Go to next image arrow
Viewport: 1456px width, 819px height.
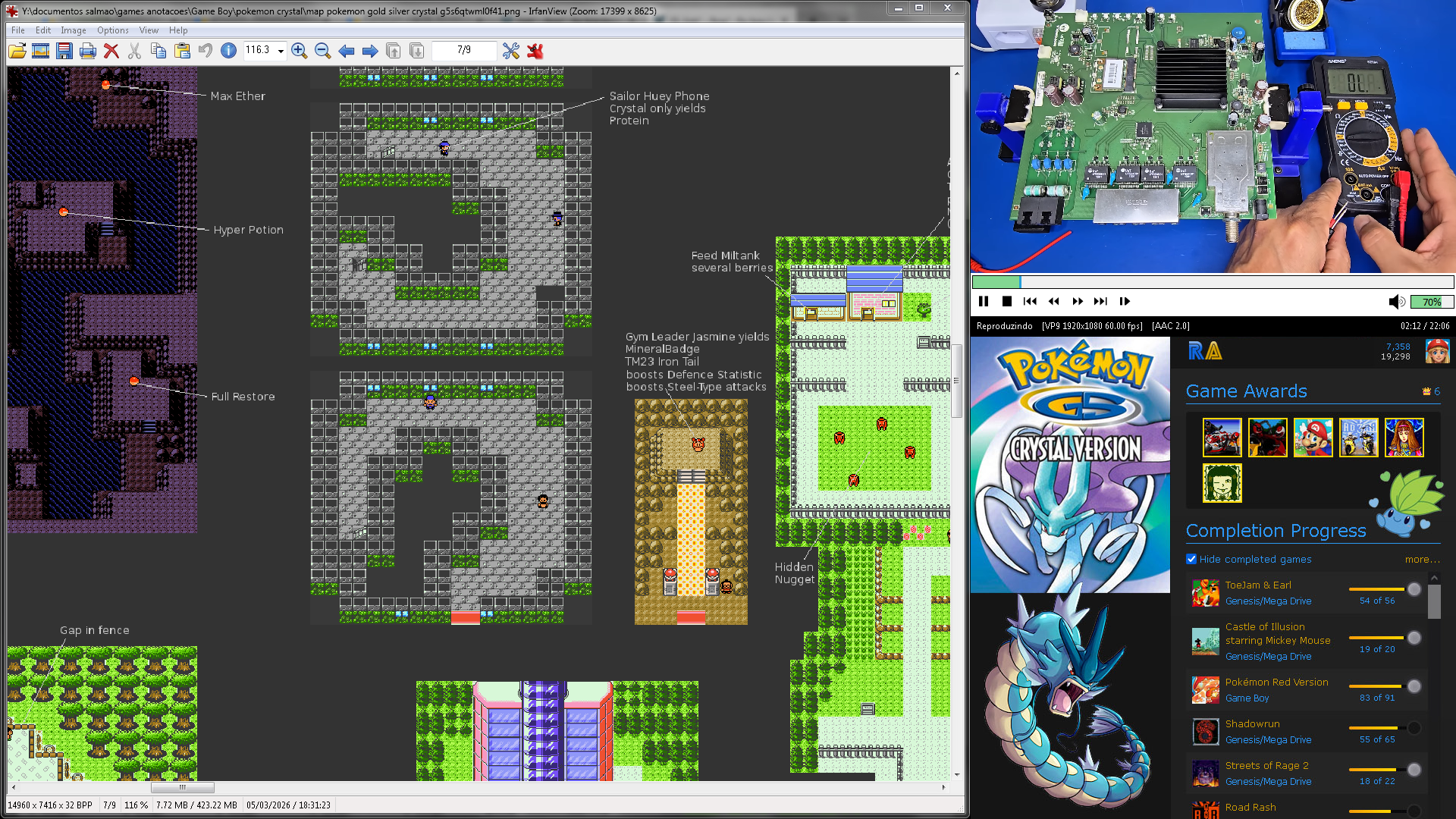370,51
